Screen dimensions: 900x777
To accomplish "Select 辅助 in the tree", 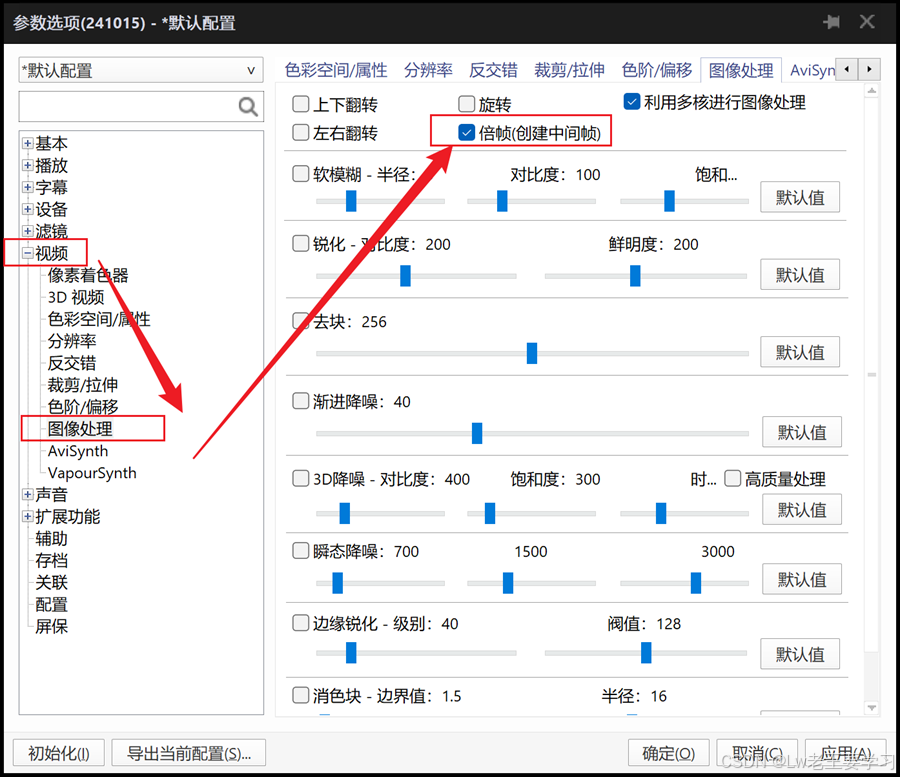I will coord(51,538).
